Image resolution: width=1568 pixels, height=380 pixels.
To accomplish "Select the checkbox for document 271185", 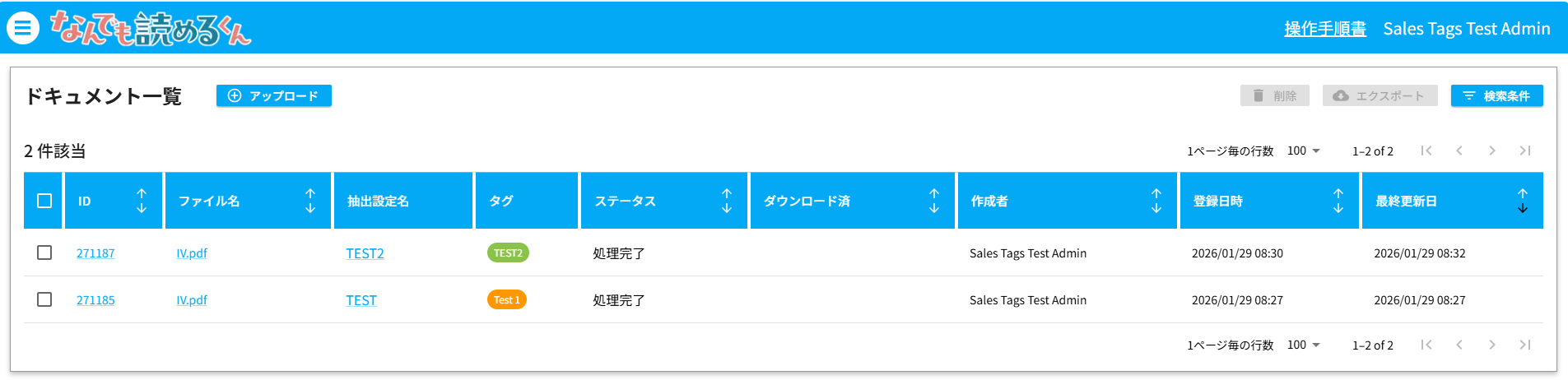I will (44, 299).
